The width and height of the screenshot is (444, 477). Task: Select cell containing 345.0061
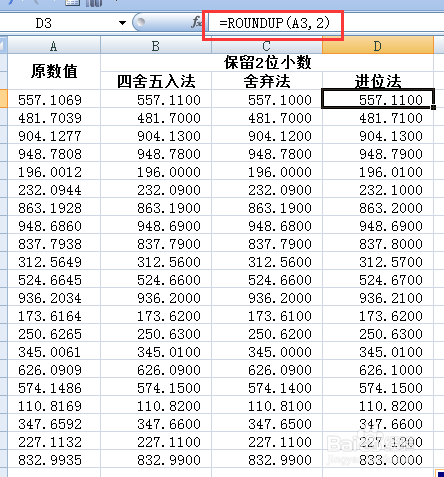tap(54, 352)
